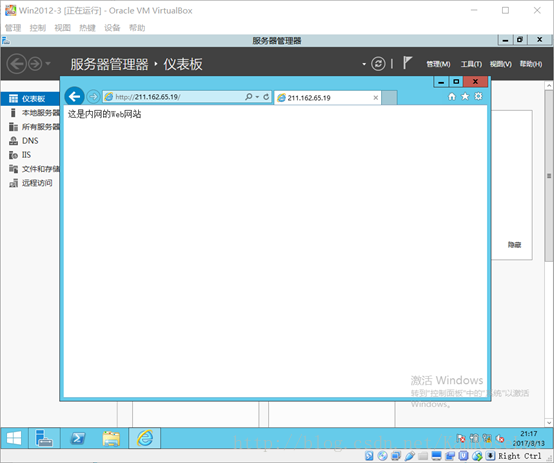Select DNS in the sidebar
Viewport: 554px width, 463px height.
30,141
